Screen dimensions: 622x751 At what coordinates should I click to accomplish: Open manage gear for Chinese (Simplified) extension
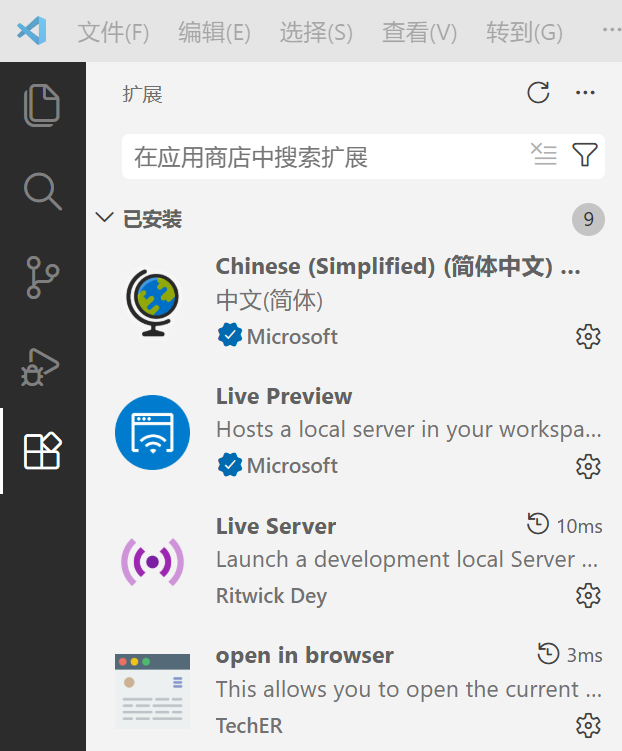(588, 337)
